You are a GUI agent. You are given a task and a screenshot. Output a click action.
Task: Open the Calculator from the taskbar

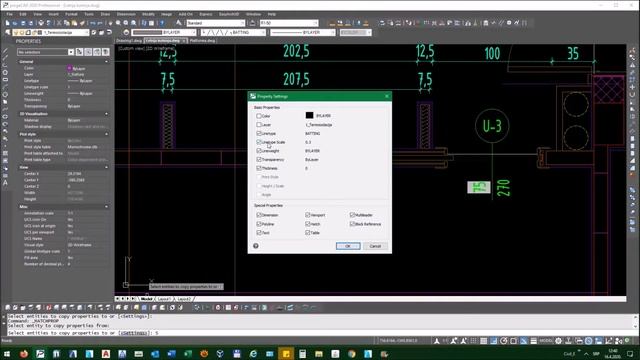click(x=302, y=353)
